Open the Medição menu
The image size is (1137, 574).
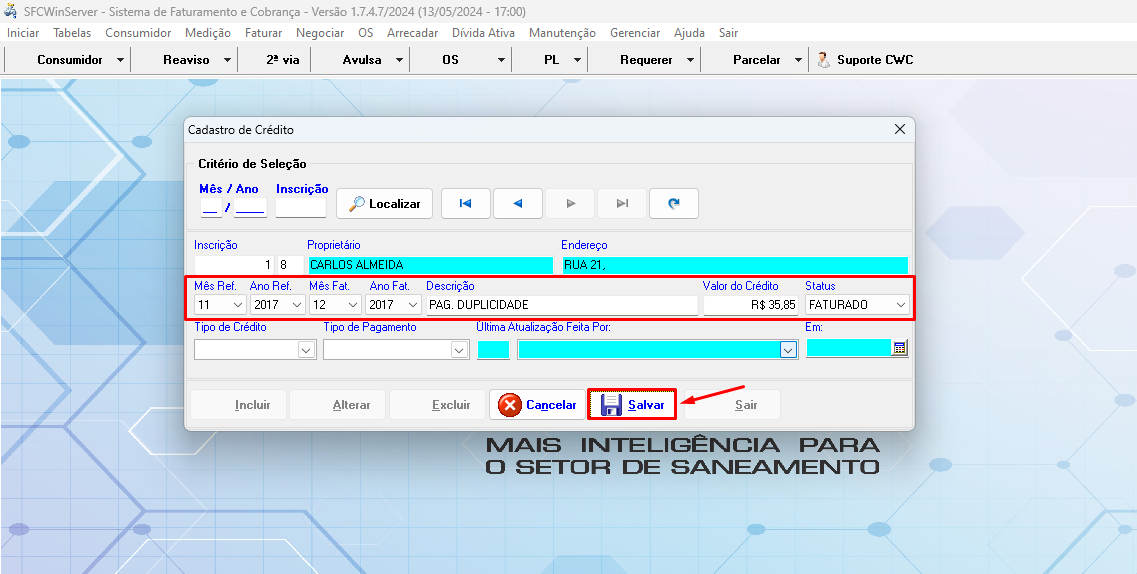pos(207,33)
